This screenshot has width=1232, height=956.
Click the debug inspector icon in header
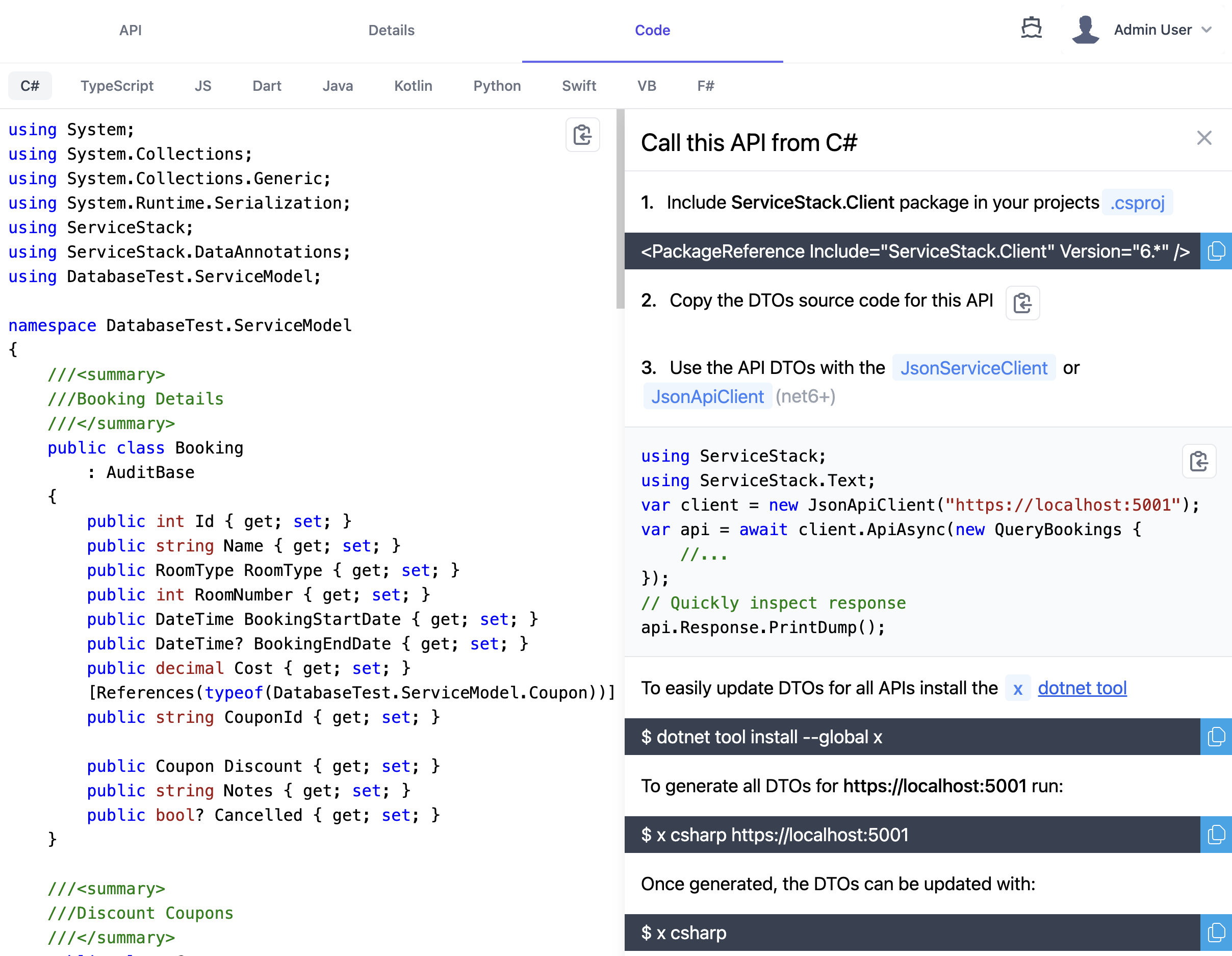(x=1031, y=28)
